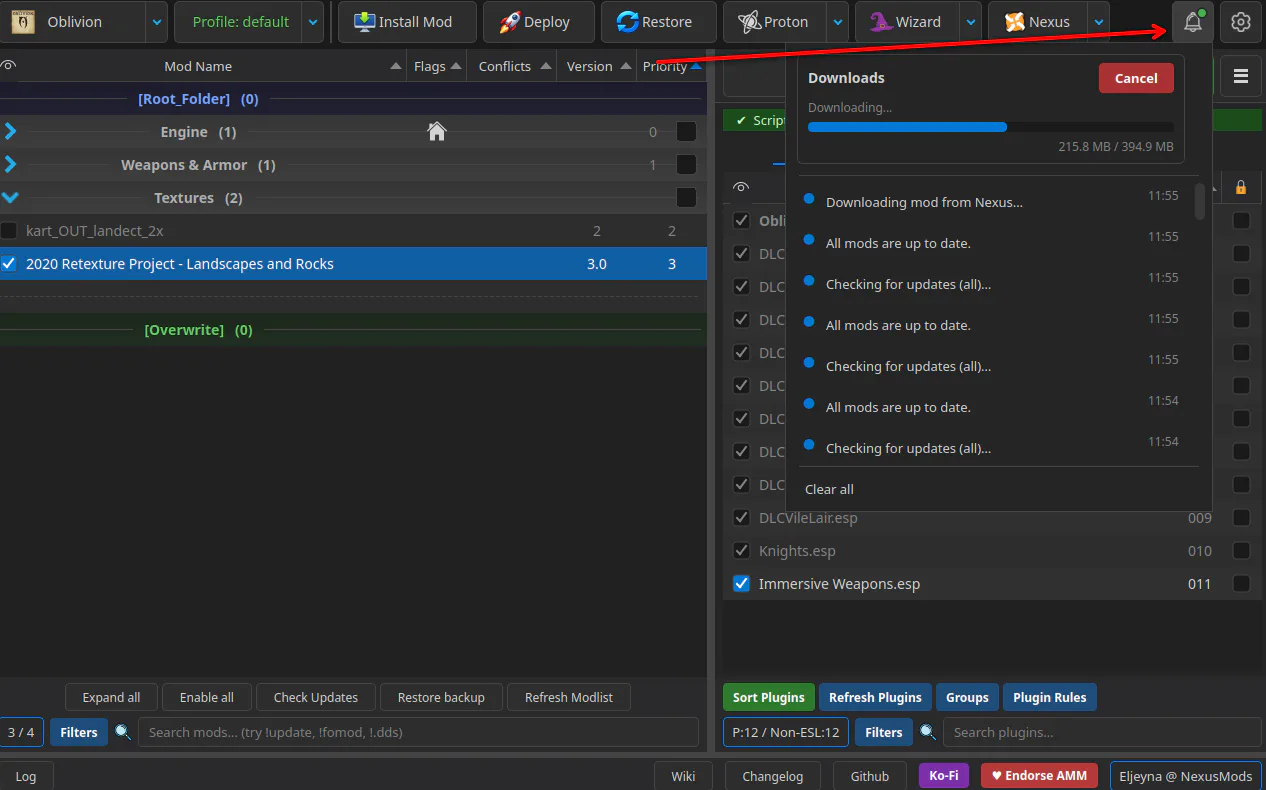Toggle the Knights.esp plugin checkbox

(x=741, y=551)
